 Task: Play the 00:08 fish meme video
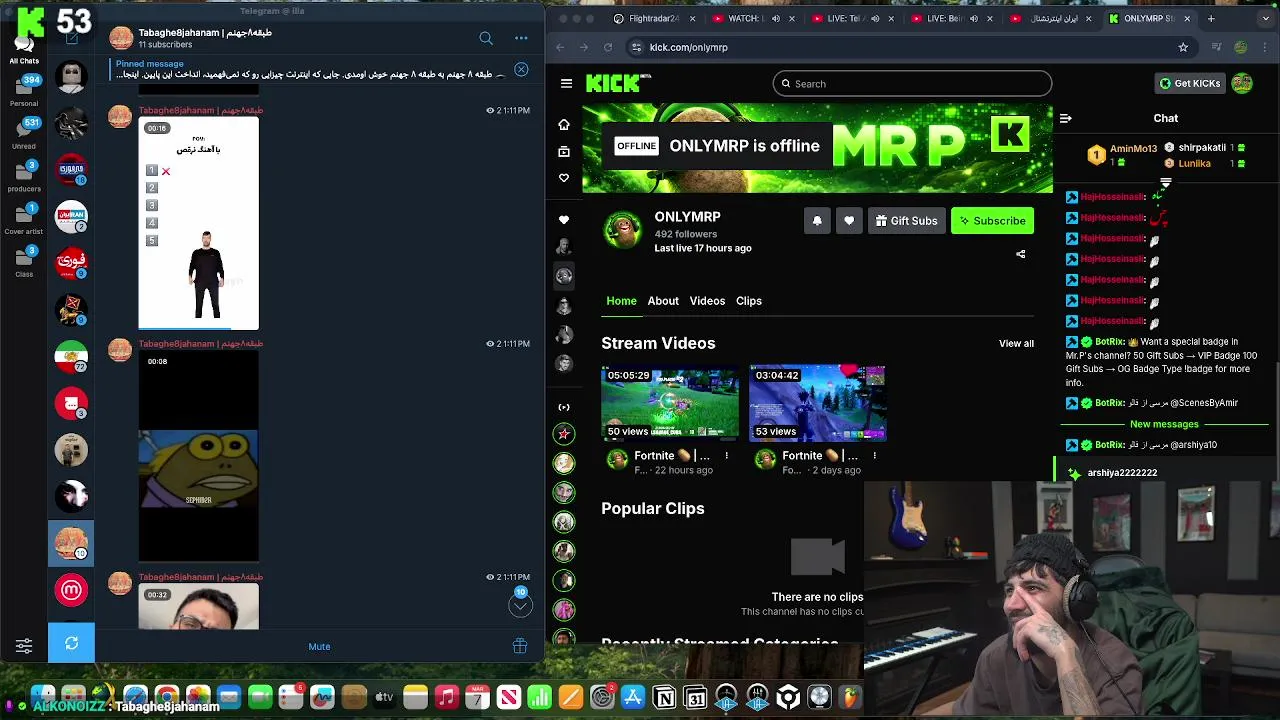[x=198, y=456]
